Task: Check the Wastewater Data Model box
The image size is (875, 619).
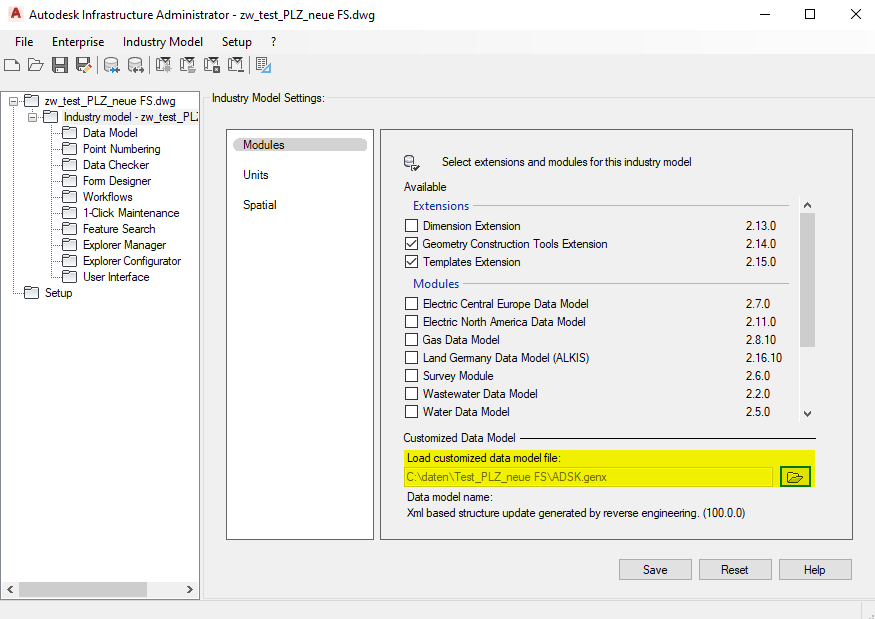Action: [x=411, y=394]
